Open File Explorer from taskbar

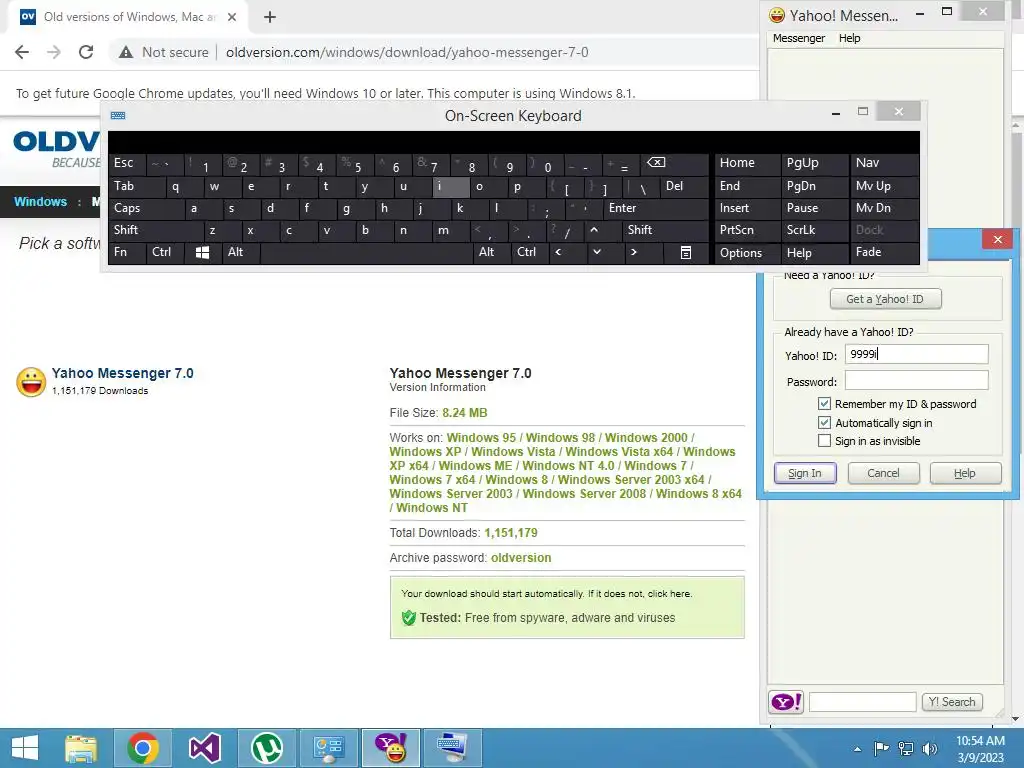tap(81, 748)
